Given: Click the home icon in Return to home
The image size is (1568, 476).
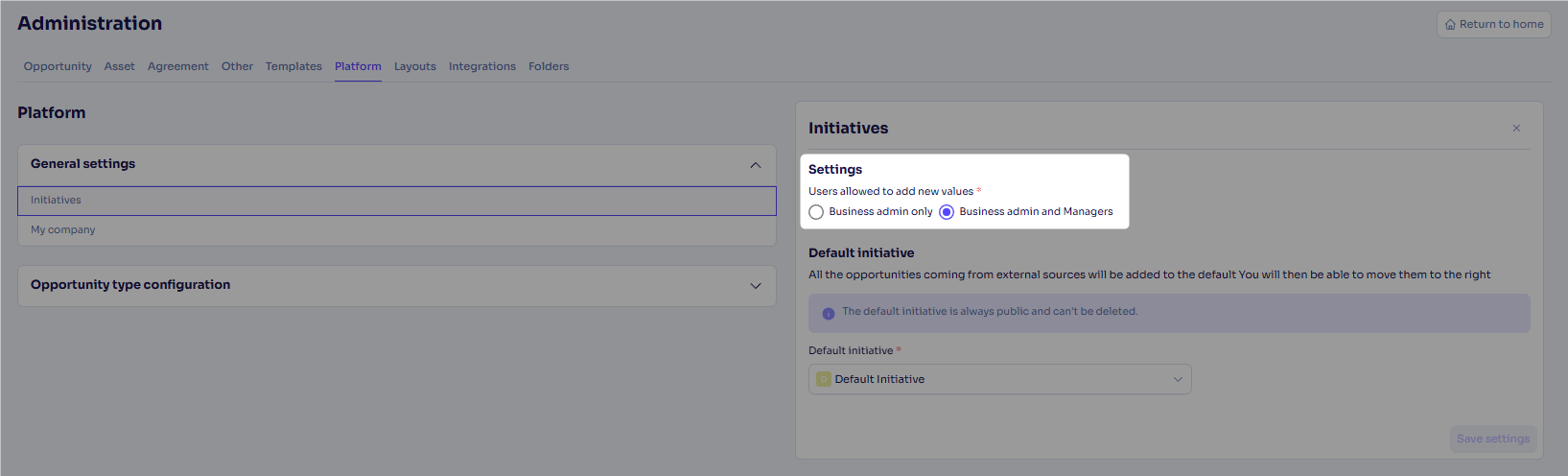Looking at the screenshot, I should click(x=1450, y=25).
